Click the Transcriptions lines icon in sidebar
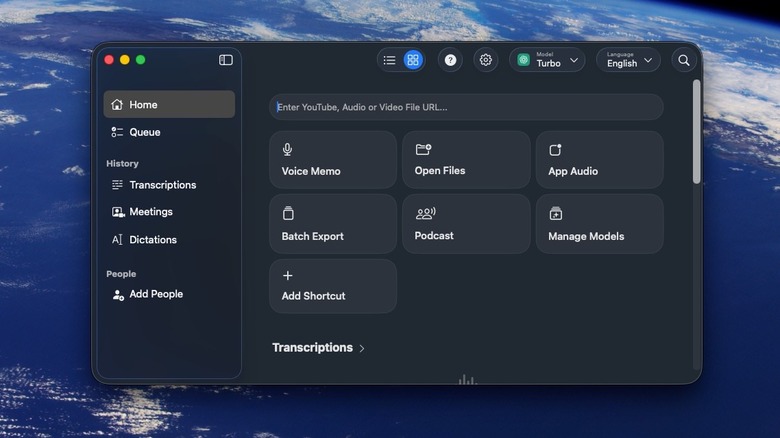 pos(117,185)
